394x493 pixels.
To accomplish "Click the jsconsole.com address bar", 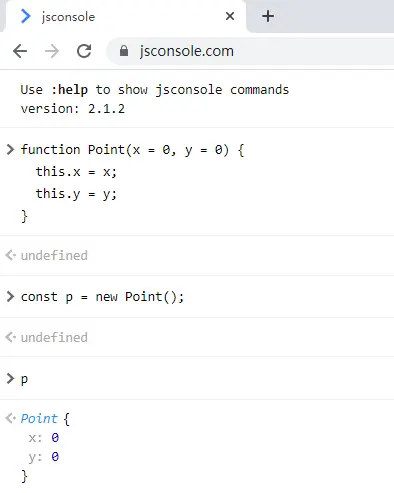I will [250, 51].
